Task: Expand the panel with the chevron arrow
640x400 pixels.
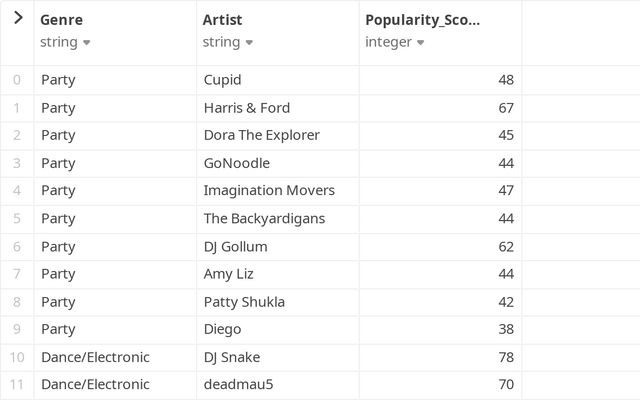Action: [x=18, y=18]
